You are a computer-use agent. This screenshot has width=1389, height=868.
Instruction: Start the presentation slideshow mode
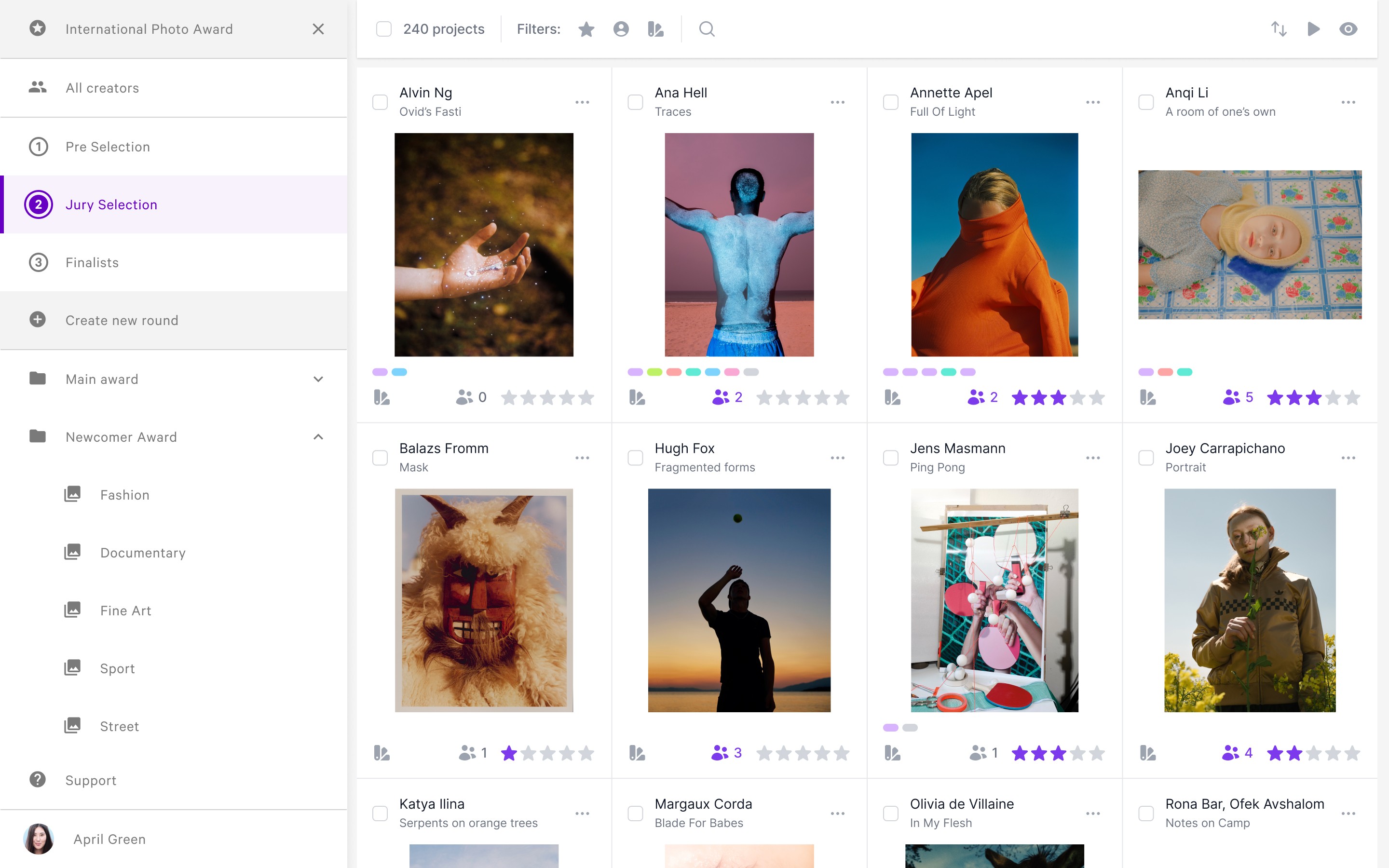pyautogui.click(x=1314, y=29)
